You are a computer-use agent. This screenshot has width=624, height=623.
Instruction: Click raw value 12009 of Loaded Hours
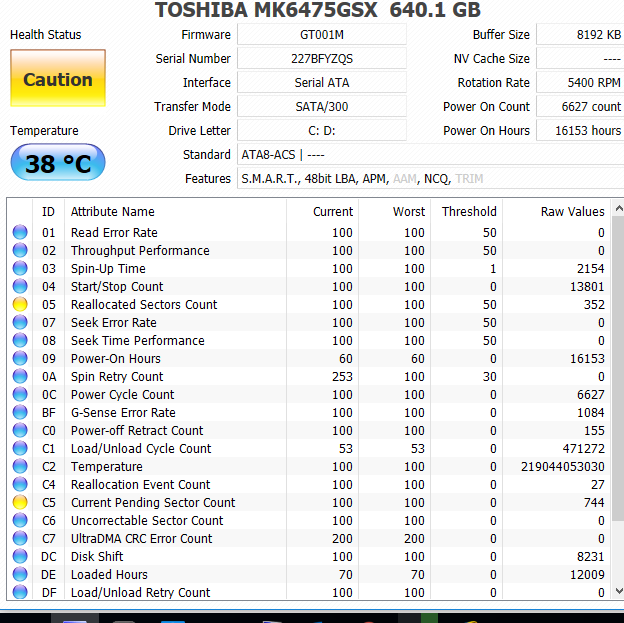[x=587, y=574]
